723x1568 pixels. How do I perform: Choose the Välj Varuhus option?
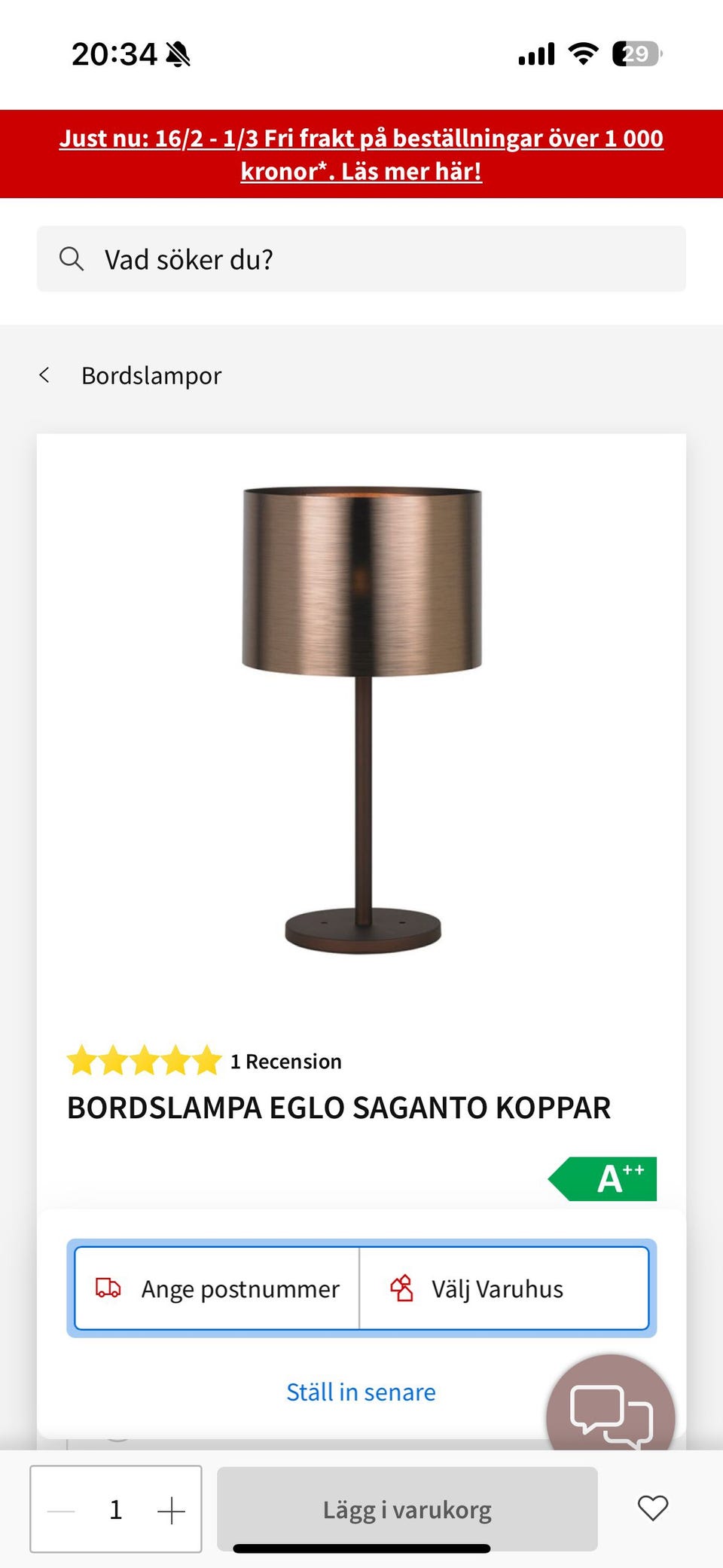tap(504, 1288)
